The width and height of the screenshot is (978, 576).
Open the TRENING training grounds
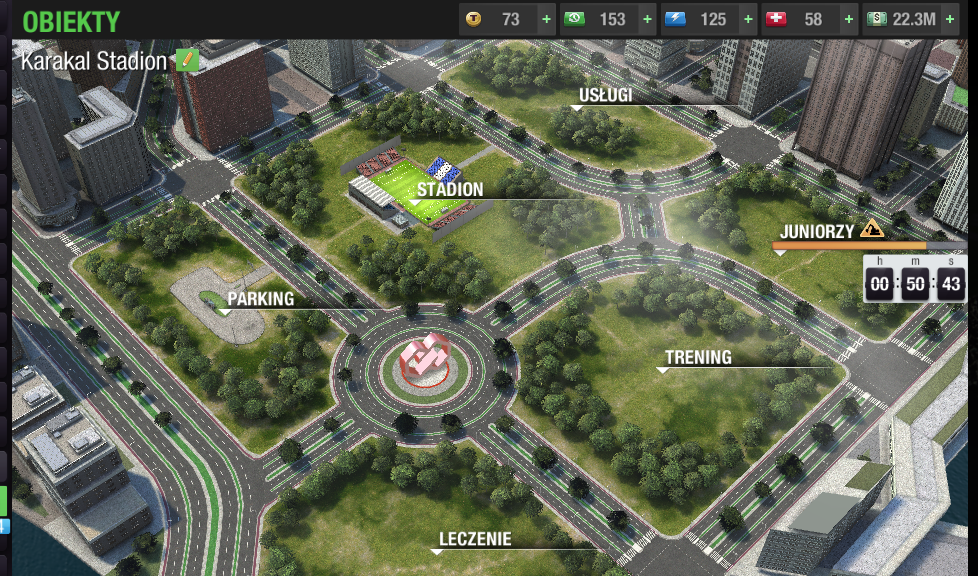pos(698,358)
